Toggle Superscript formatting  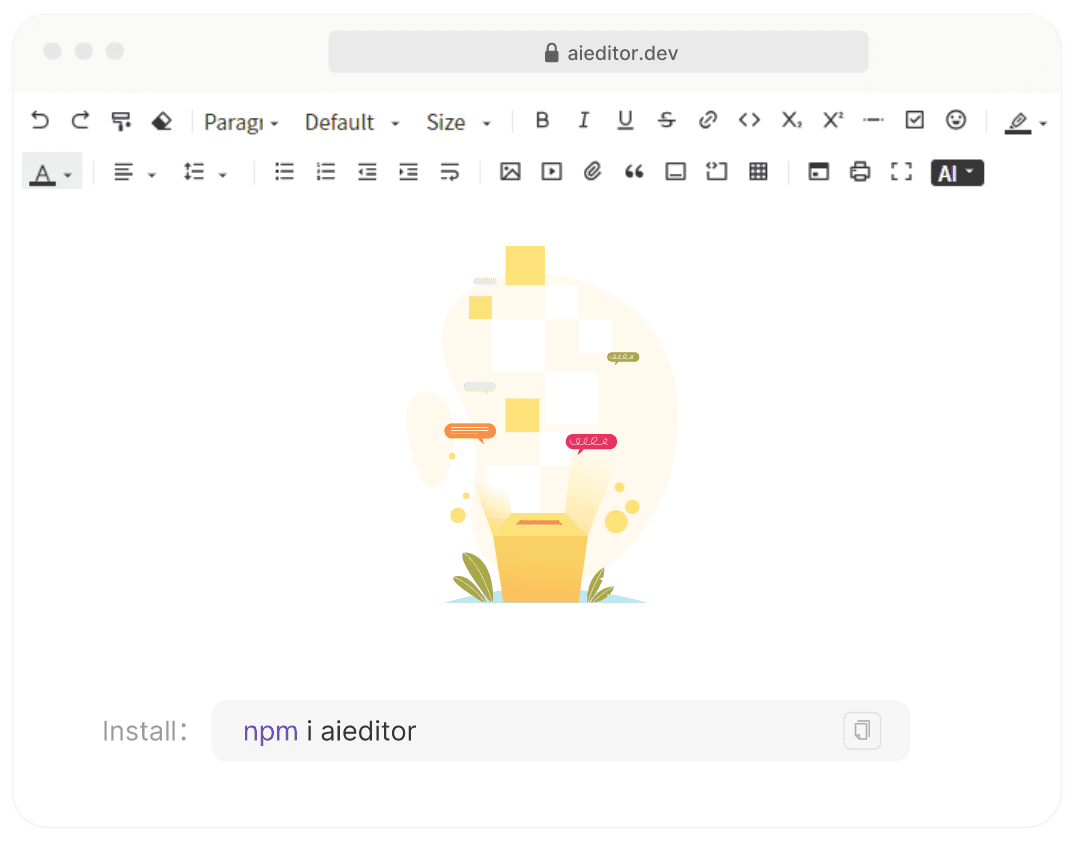click(832, 120)
